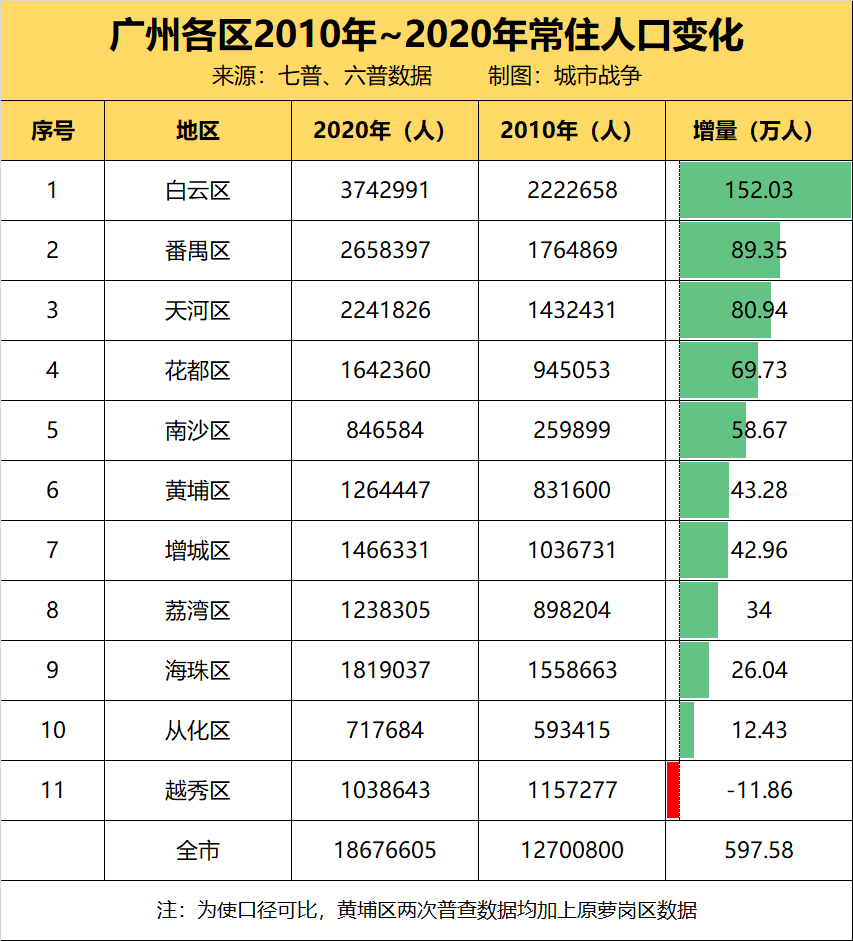Click the 2010年（人） column header
The height and width of the screenshot is (941, 853).
[x=572, y=130]
